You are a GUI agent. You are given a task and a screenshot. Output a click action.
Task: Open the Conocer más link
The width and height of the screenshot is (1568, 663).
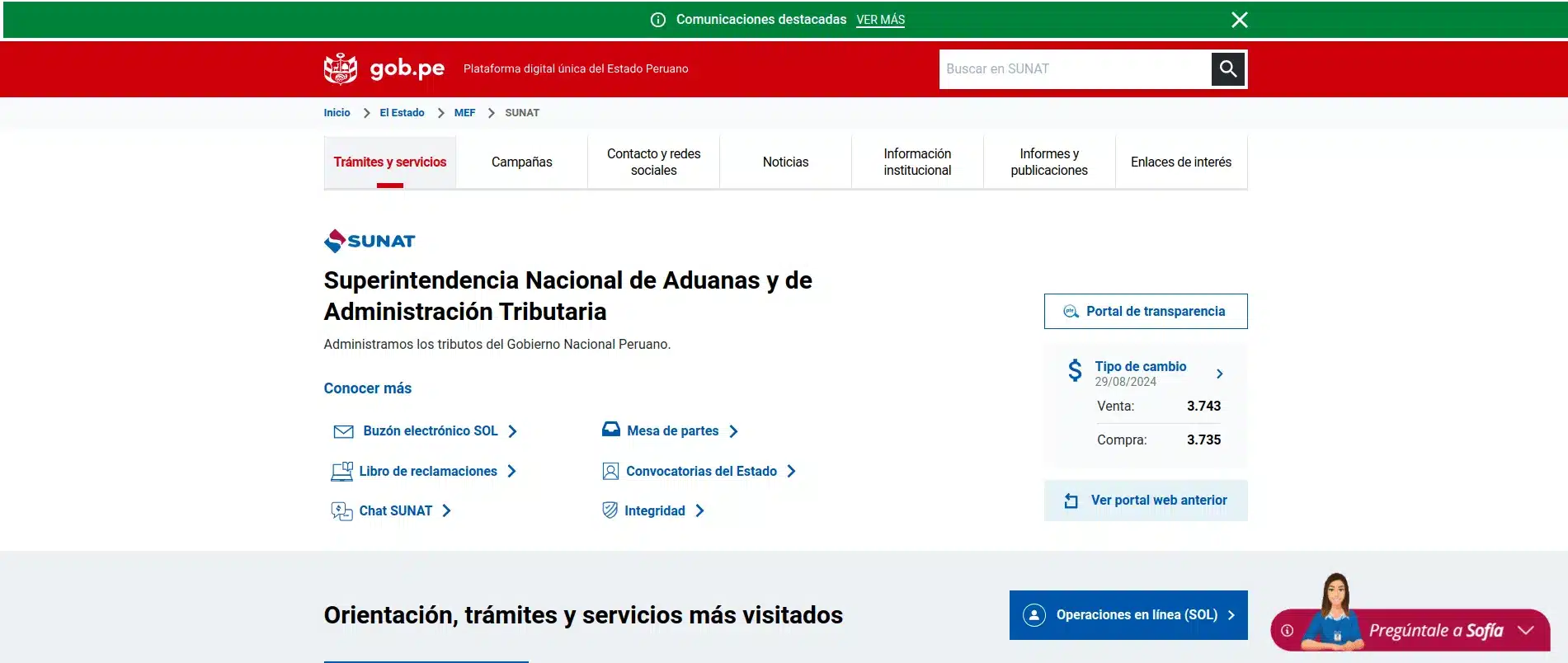tap(367, 388)
